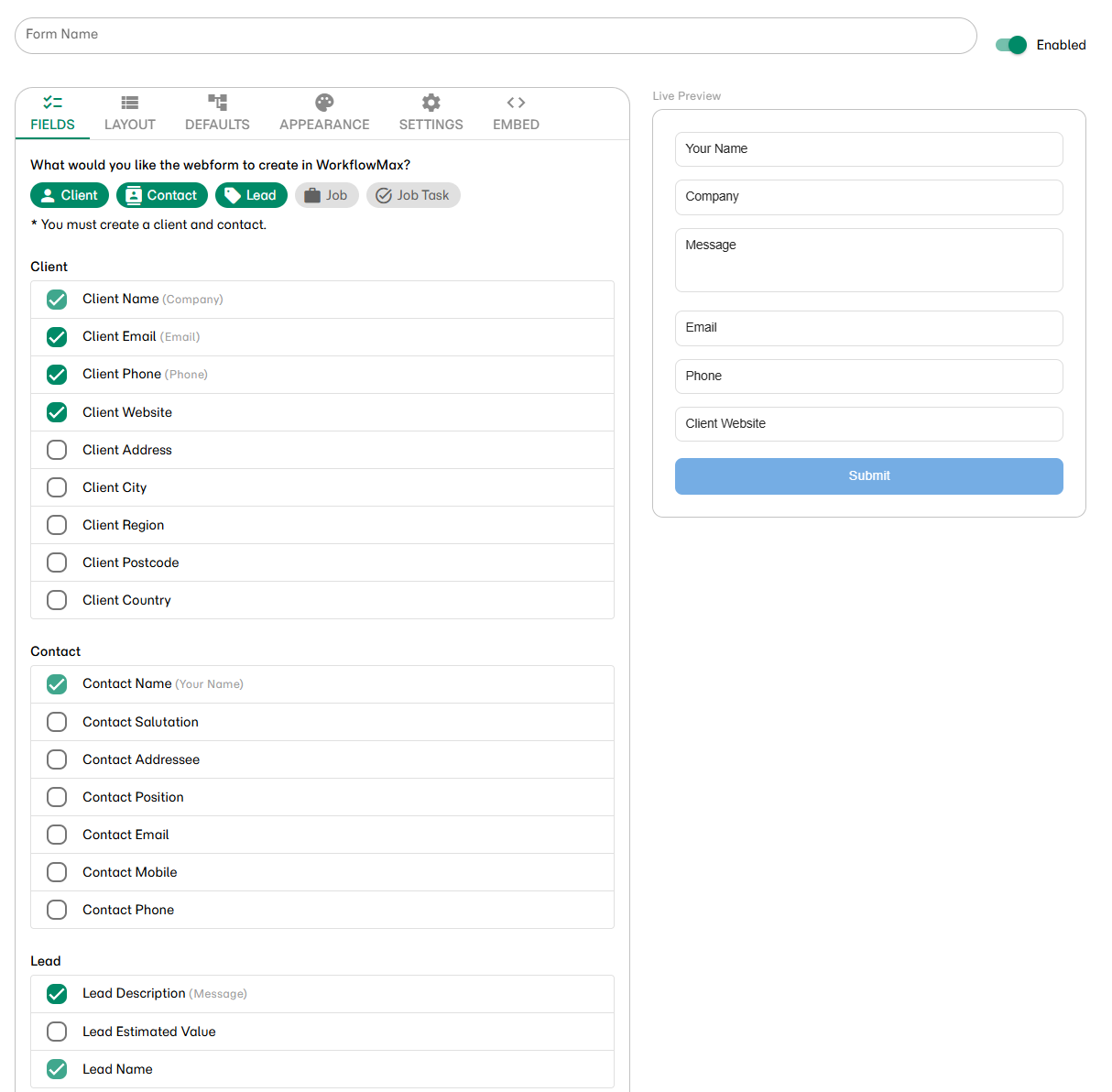The image size is (1112, 1092).
Task: Click the contact card icon on Contact pill
Action: tap(134, 195)
